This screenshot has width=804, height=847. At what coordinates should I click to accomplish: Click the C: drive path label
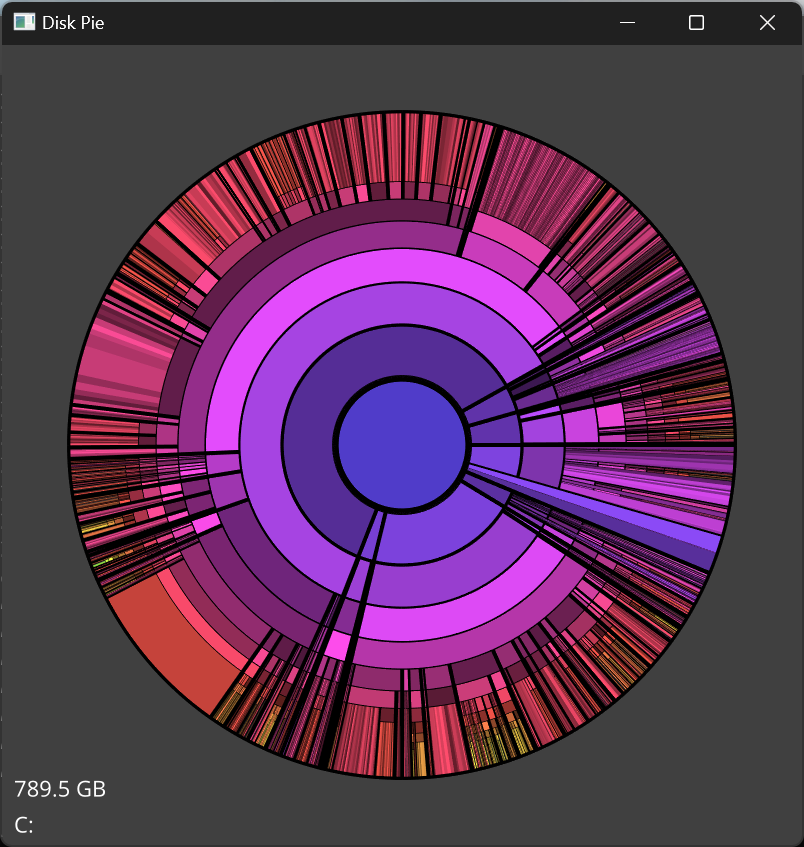pos(24,825)
